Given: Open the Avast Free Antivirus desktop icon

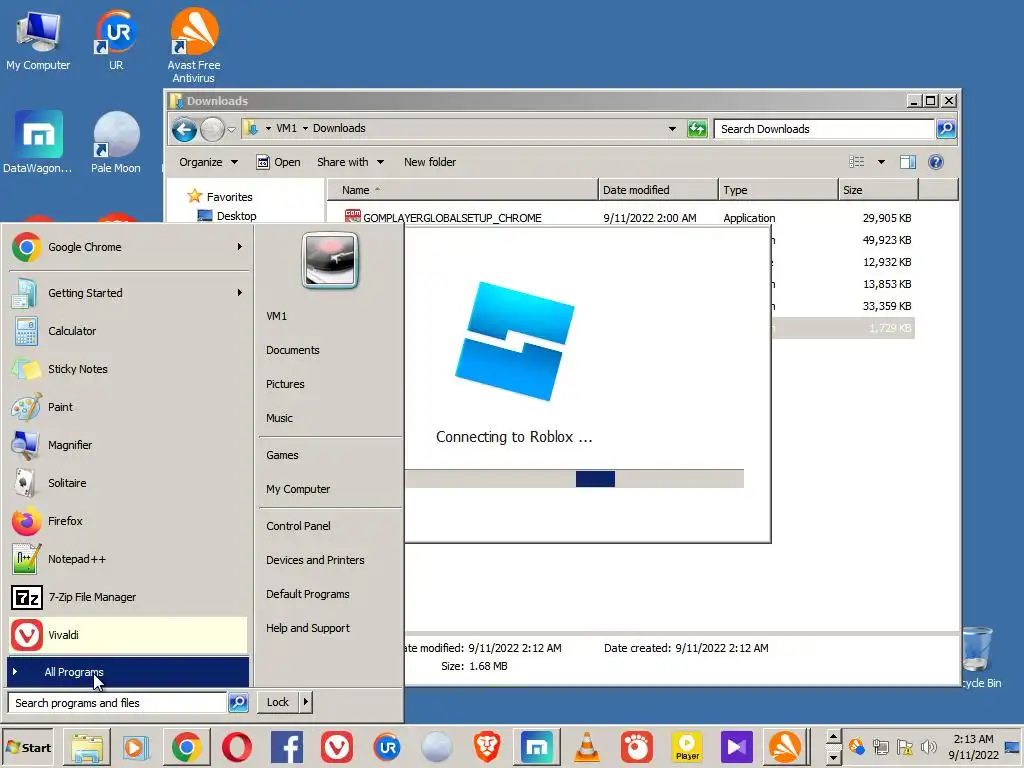Looking at the screenshot, I should [x=193, y=46].
